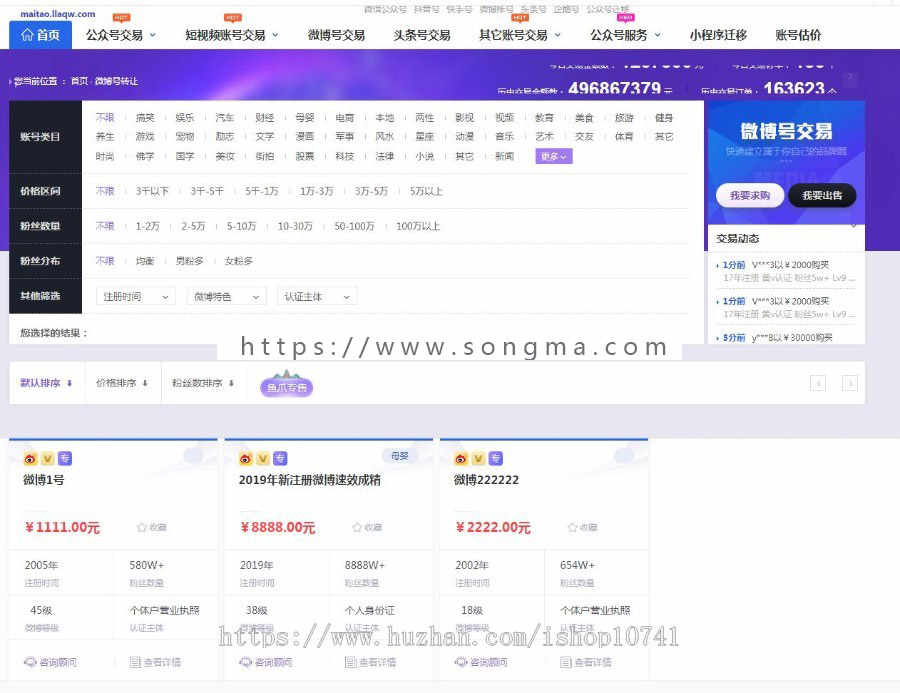Click the ¥8888.00元 price

coord(278,527)
